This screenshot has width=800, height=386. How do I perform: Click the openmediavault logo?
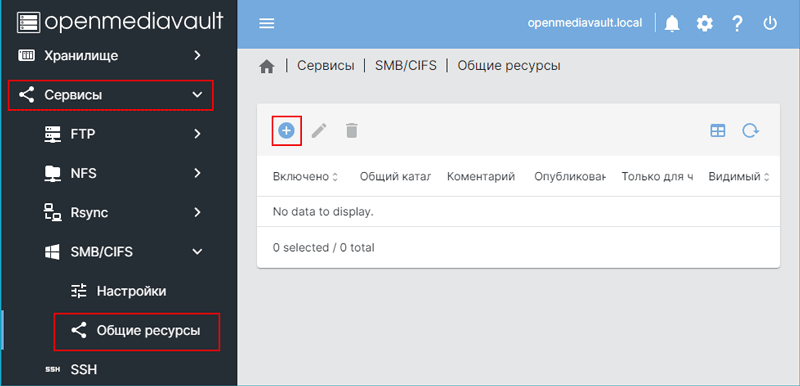coord(120,21)
